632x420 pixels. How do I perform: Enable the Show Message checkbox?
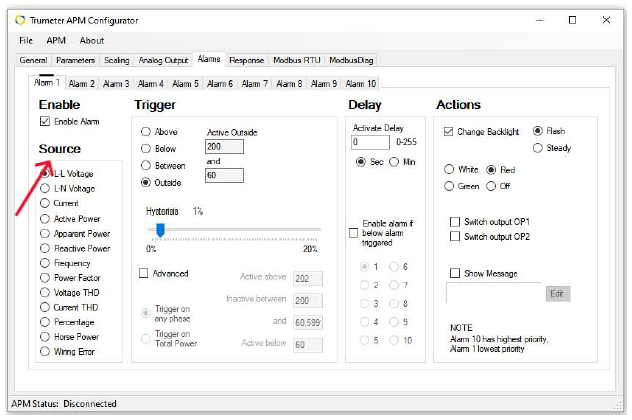(455, 273)
